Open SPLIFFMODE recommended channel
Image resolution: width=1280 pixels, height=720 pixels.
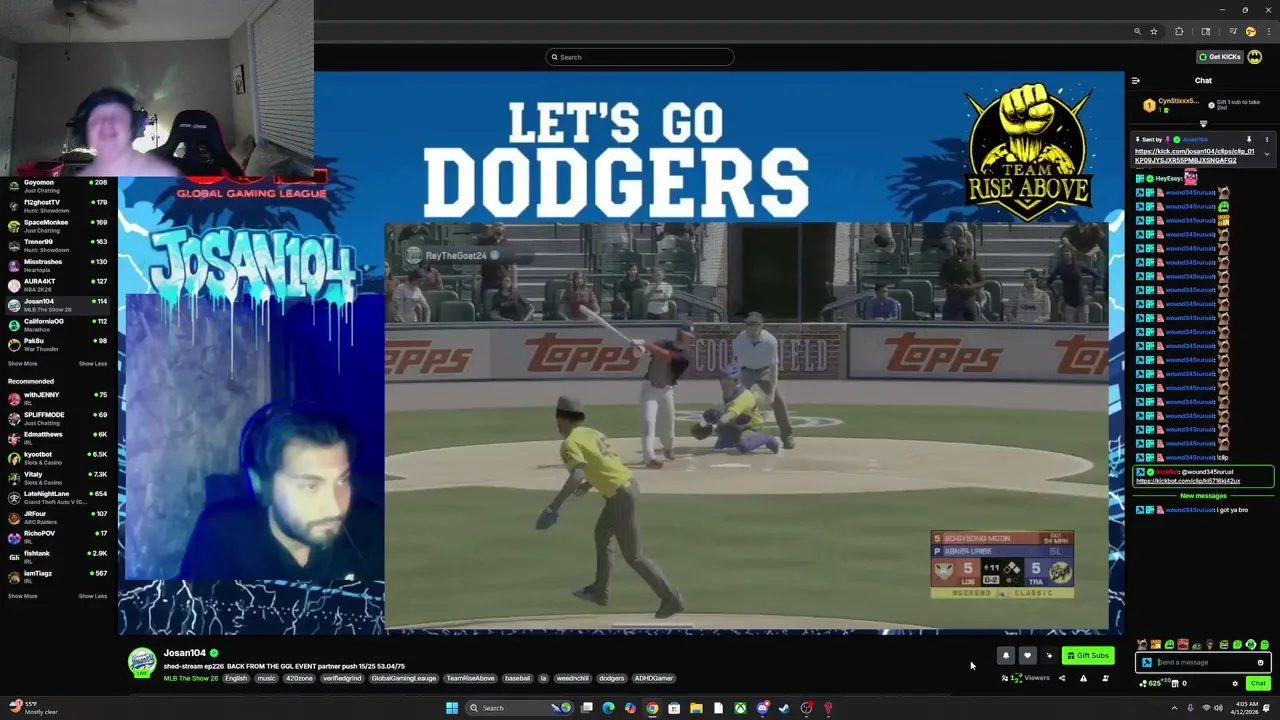58,418
